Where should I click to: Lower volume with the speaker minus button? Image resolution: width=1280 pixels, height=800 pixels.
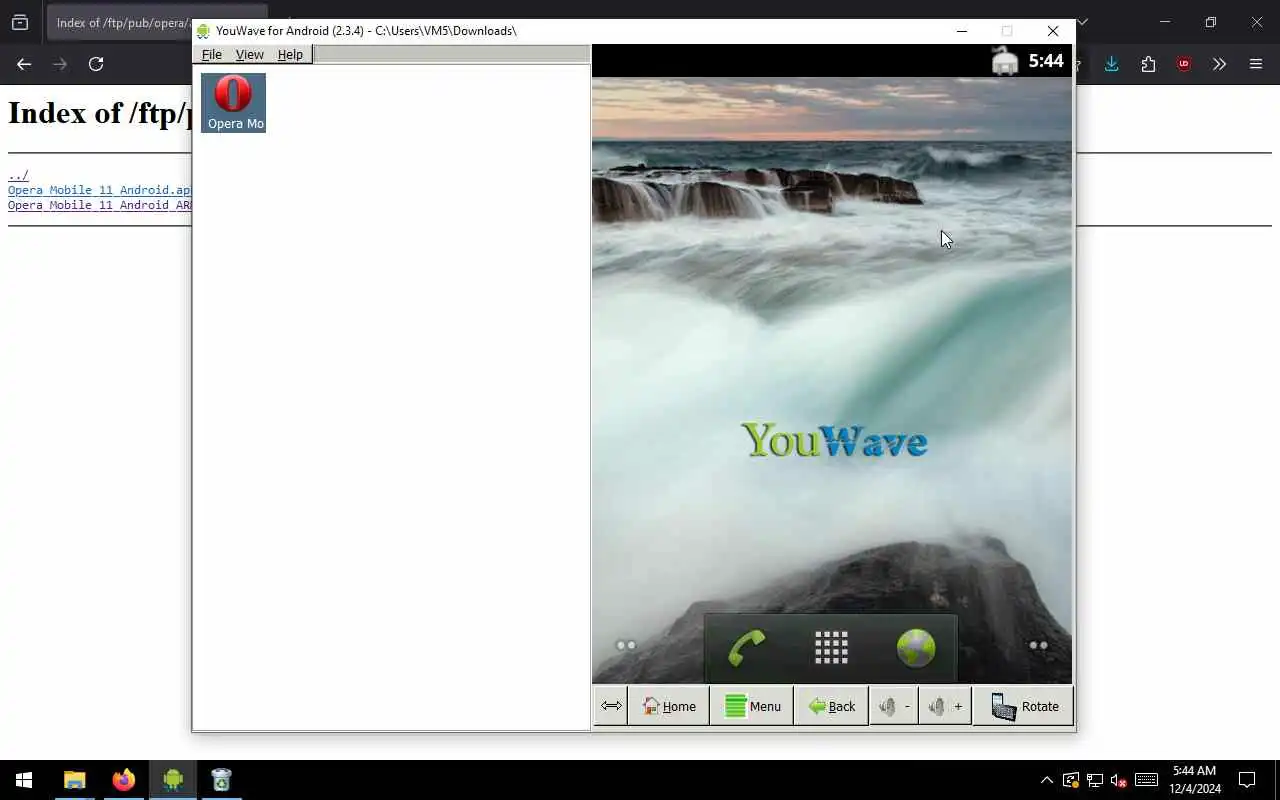893,706
